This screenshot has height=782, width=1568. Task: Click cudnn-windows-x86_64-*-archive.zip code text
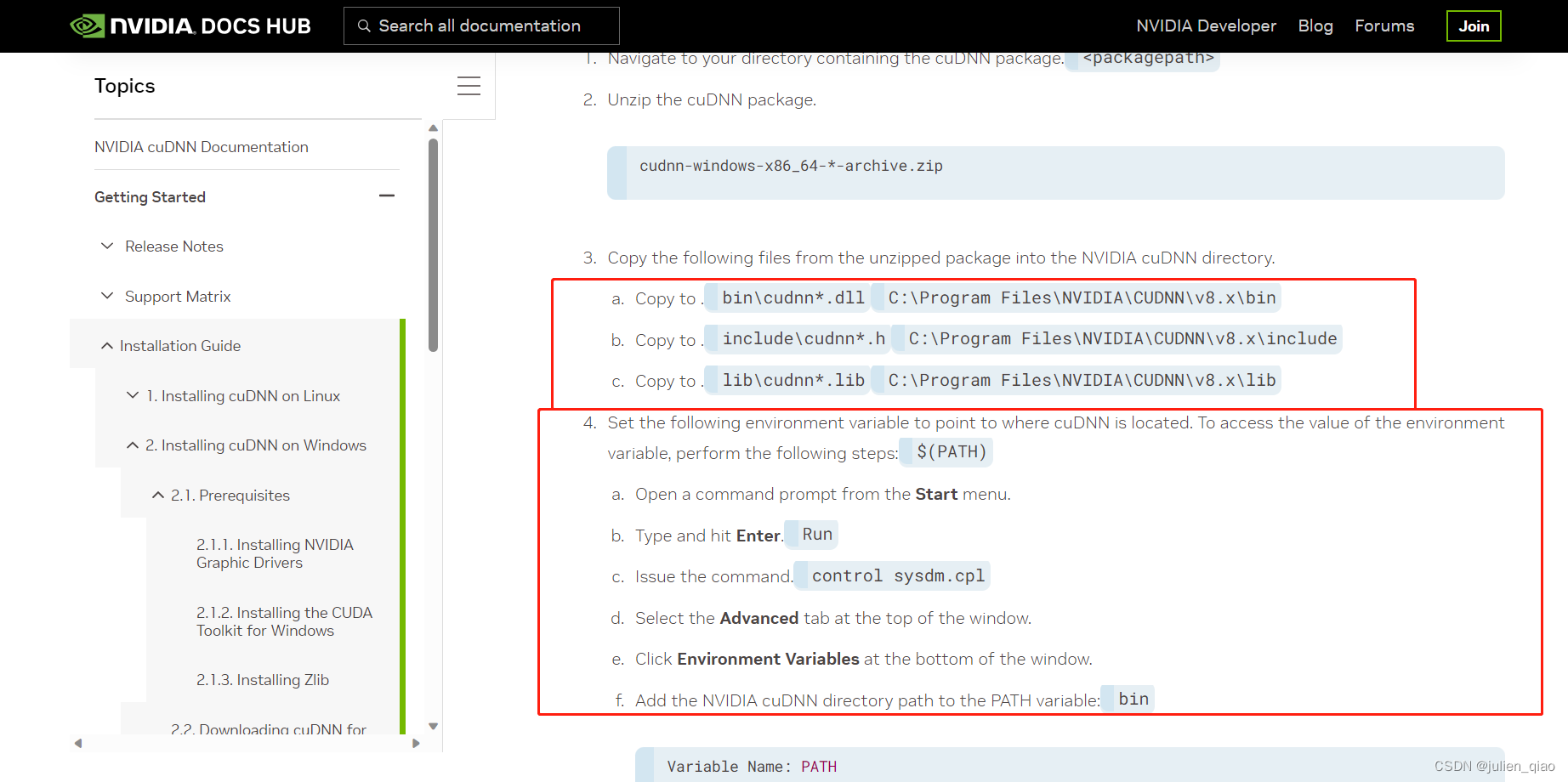click(791, 166)
